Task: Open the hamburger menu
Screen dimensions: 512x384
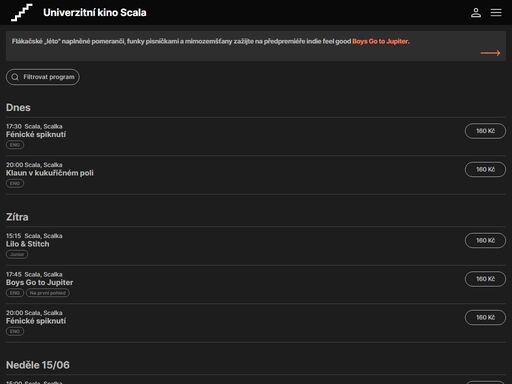Action: click(x=496, y=13)
